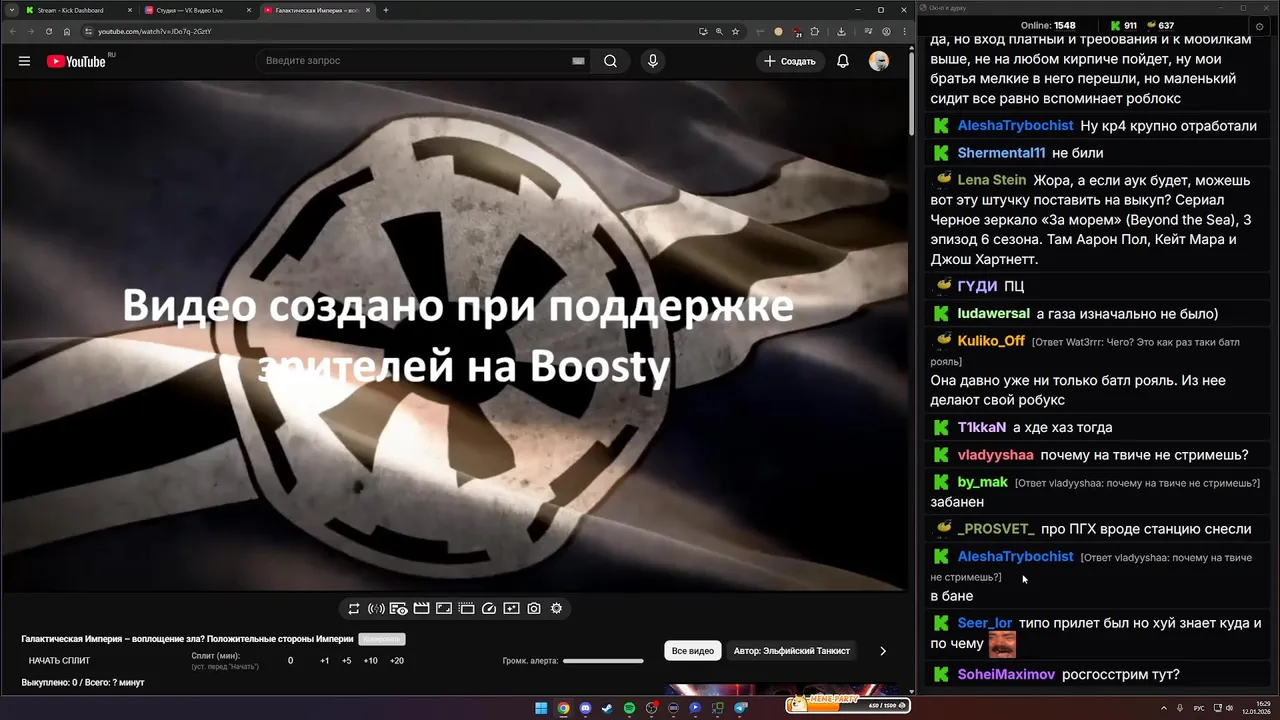Set split minutes to 0
The image size is (1280, 720).
click(x=291, y=661)
